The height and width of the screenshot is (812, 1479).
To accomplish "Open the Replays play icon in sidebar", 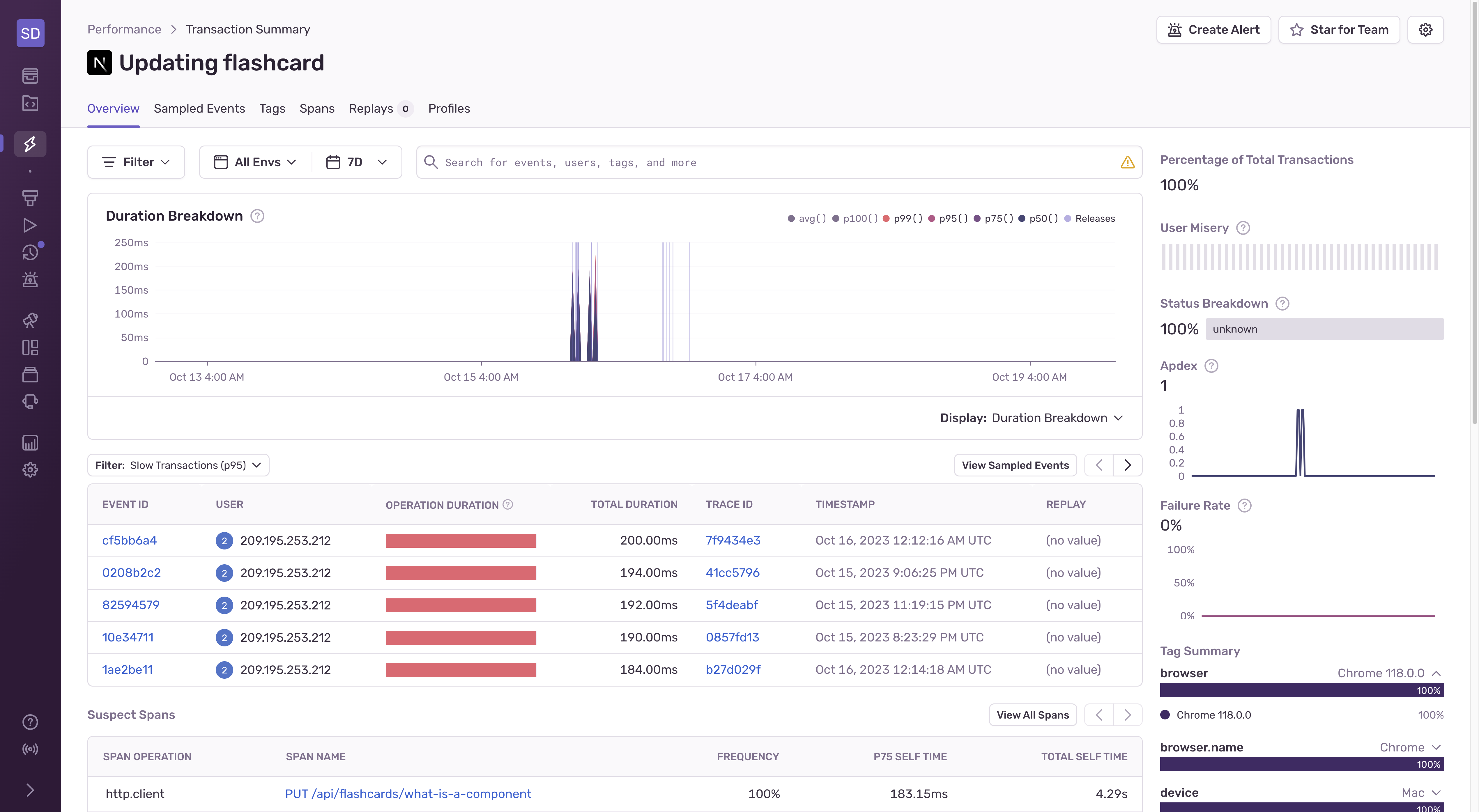I will click(31, 225).
